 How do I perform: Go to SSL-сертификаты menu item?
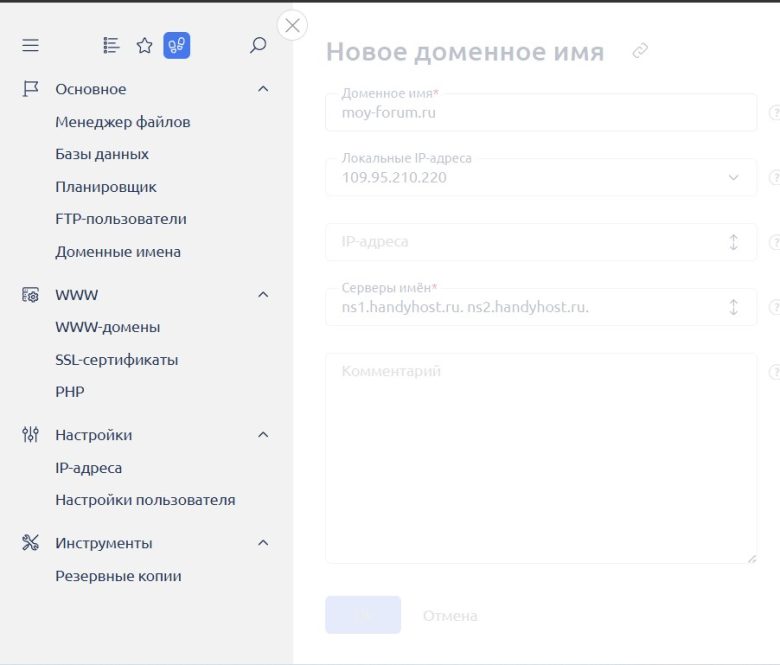click(x=117, y=360)
